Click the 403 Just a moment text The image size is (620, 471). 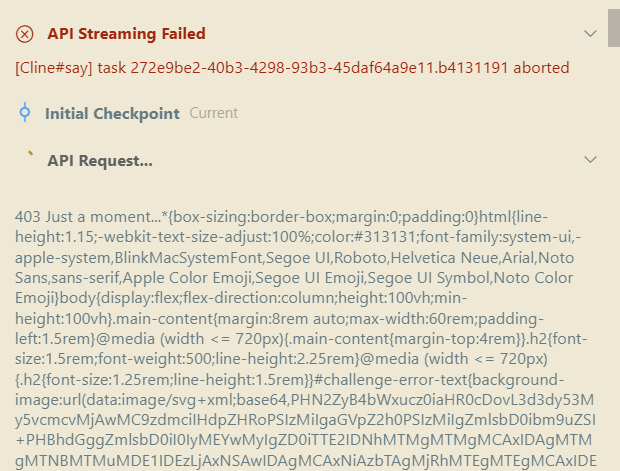click(x=88, y=217)
